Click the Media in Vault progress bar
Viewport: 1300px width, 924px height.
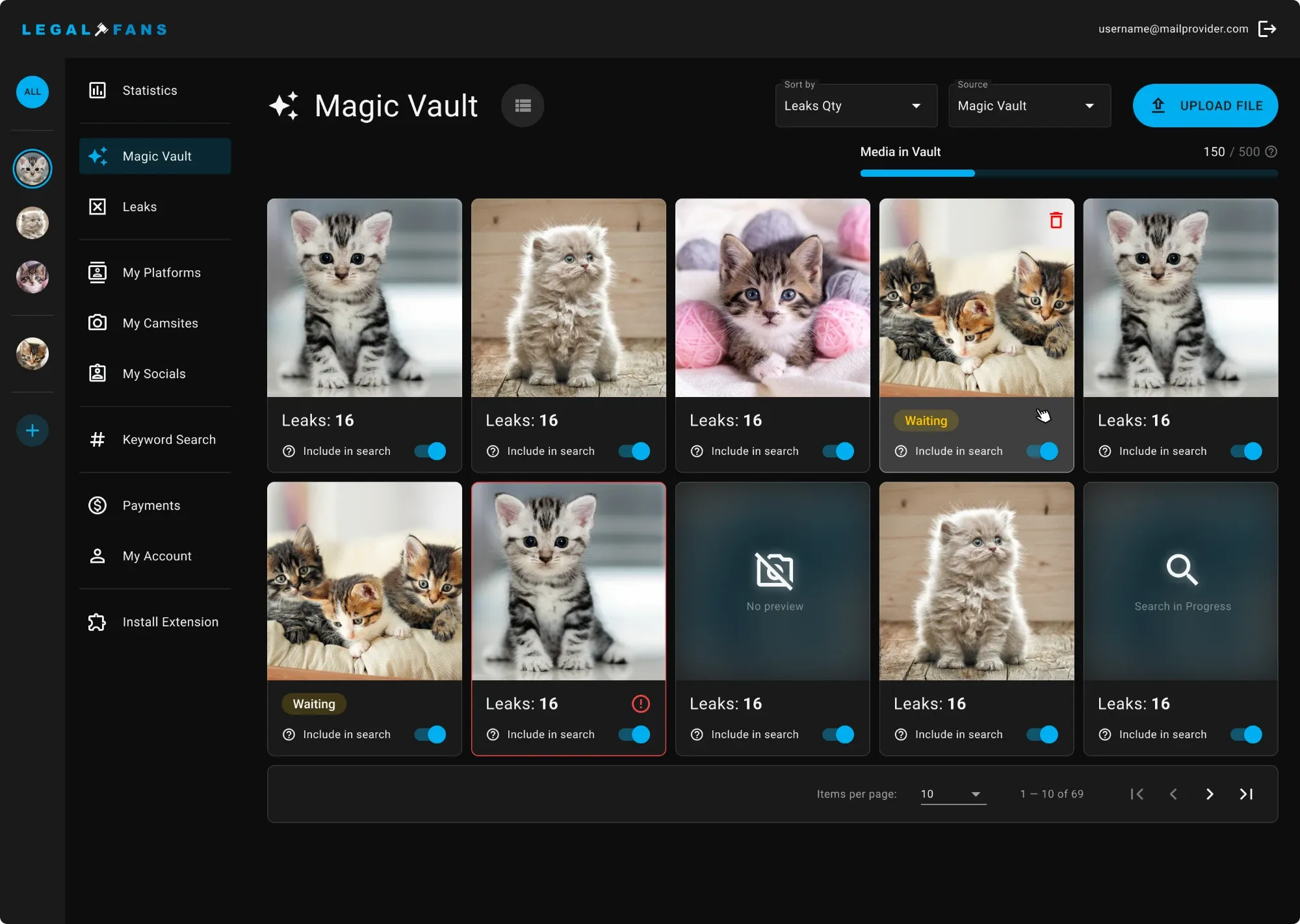(x=1069, y=173)
